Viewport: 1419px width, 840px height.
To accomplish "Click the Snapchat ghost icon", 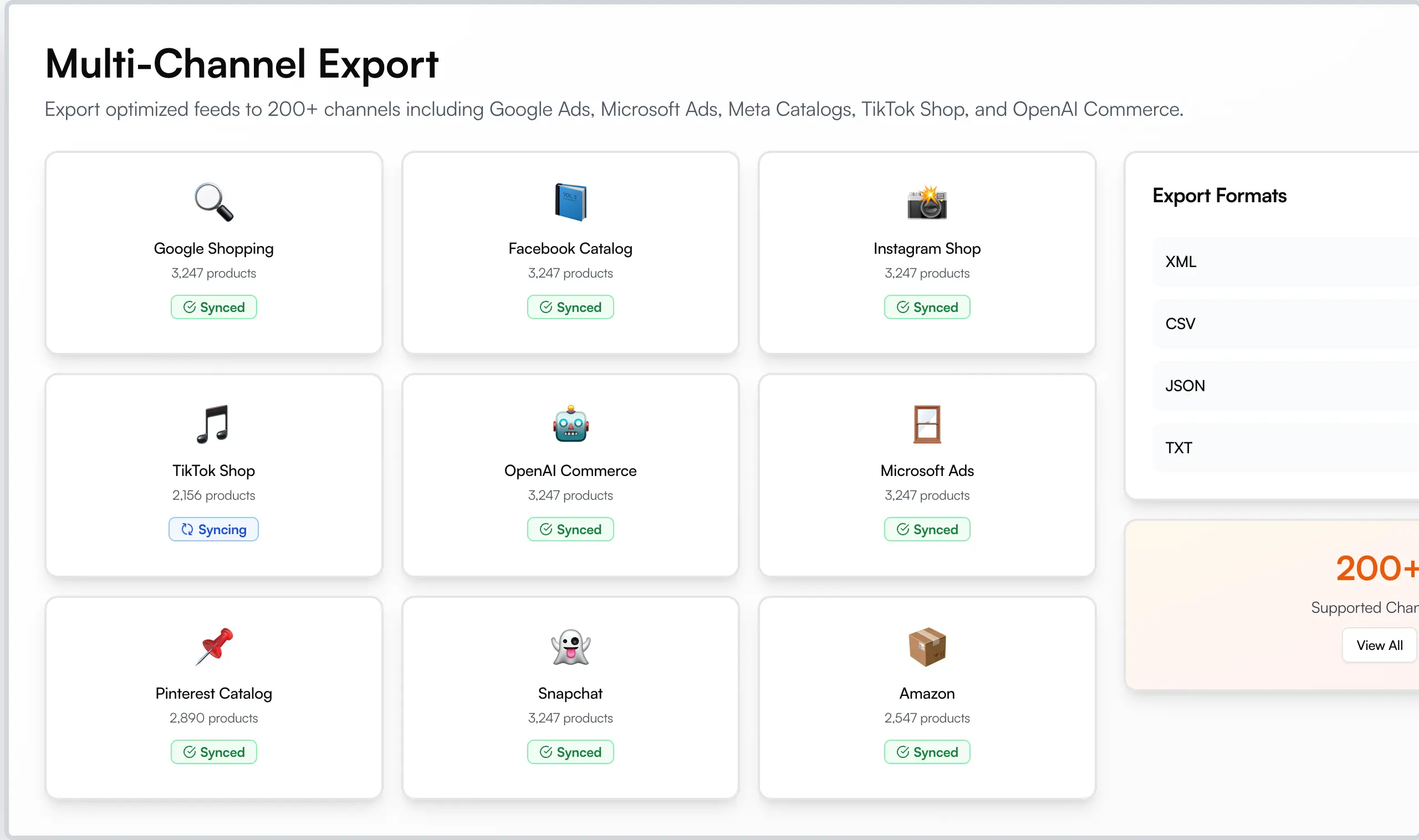I will [x=570, y=647].
